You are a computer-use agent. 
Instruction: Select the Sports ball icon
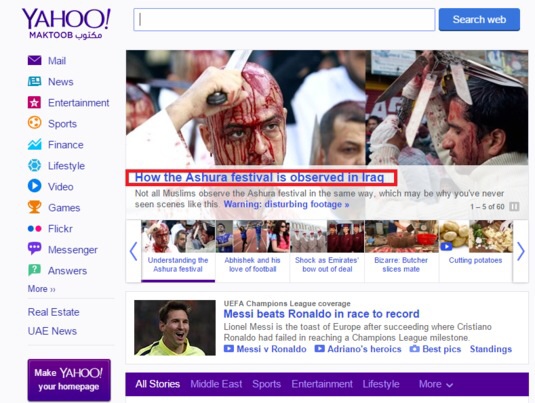[x=34, y=123]
